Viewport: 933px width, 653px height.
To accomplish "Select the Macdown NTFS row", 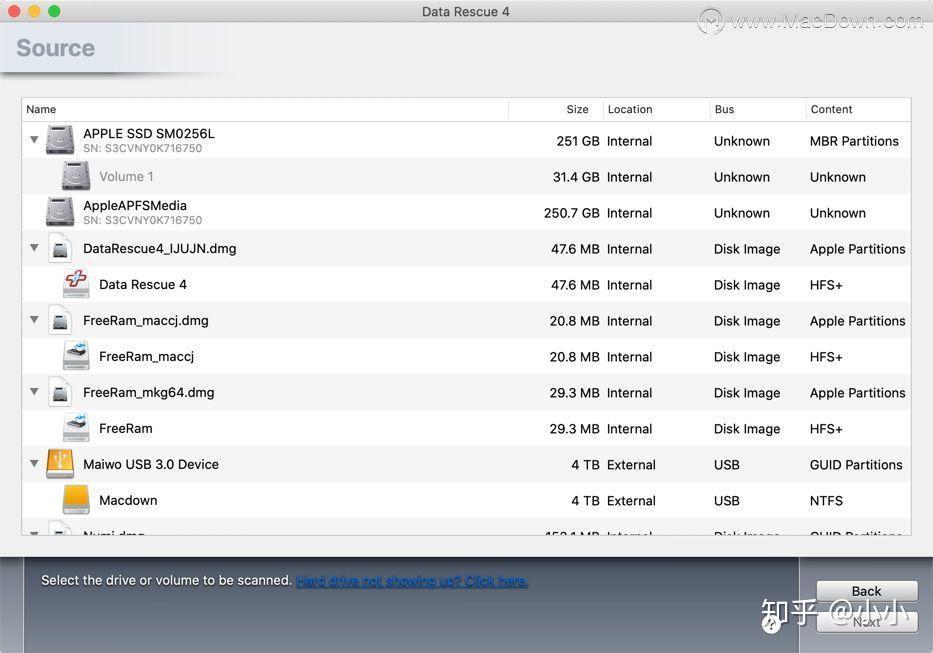I will 400,500.
